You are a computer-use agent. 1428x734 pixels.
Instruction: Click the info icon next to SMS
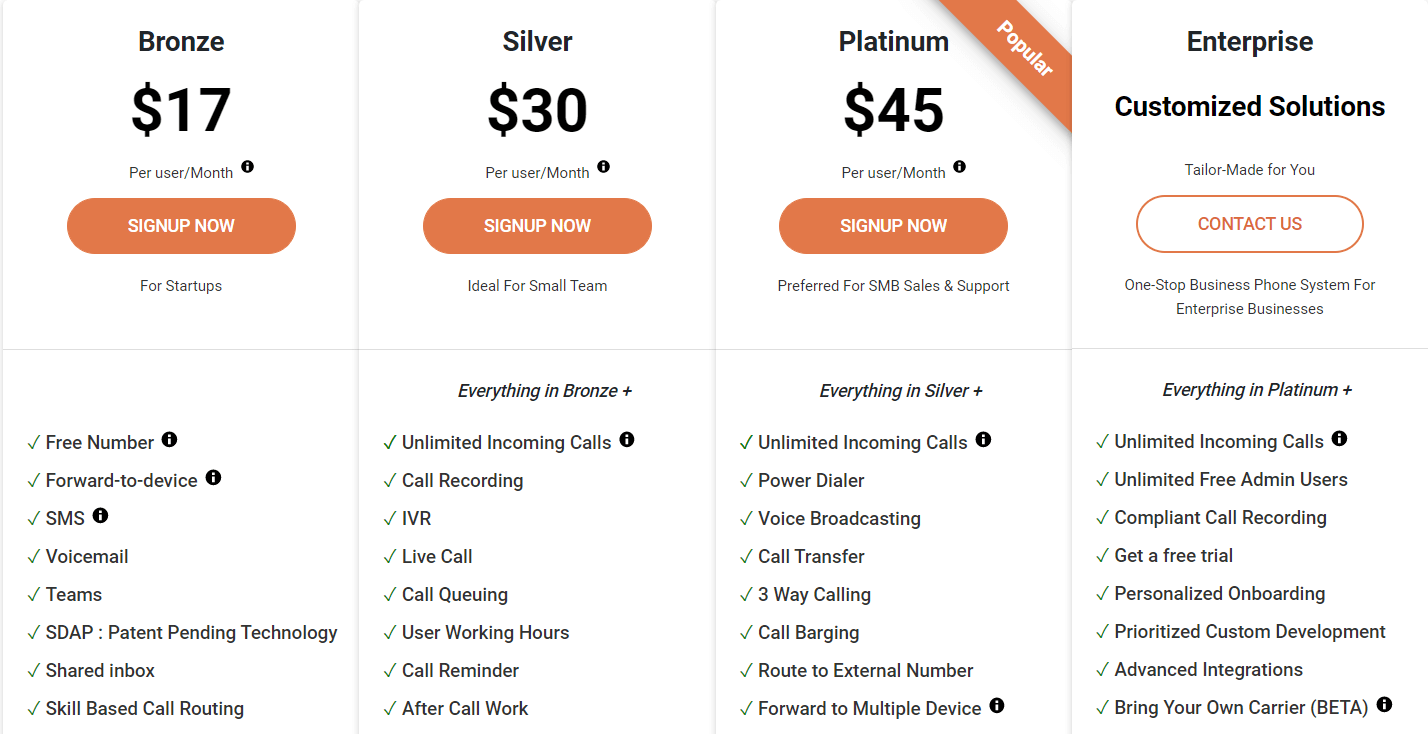(100, 515)
